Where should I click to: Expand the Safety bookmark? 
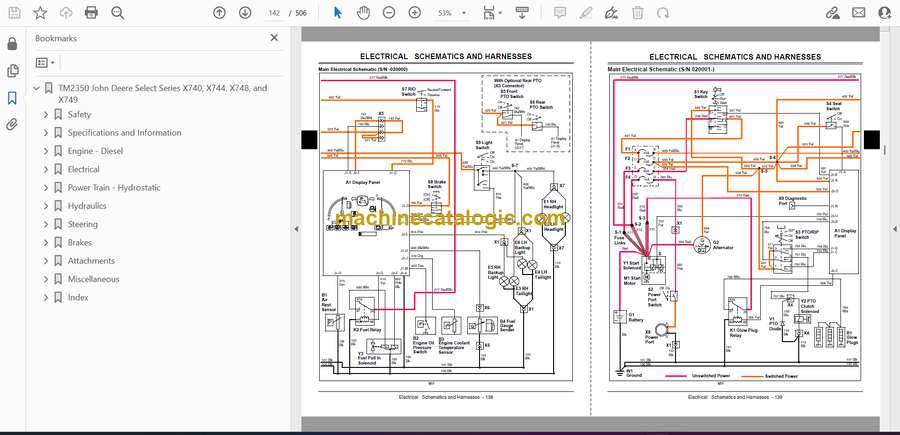coord(46,115)
